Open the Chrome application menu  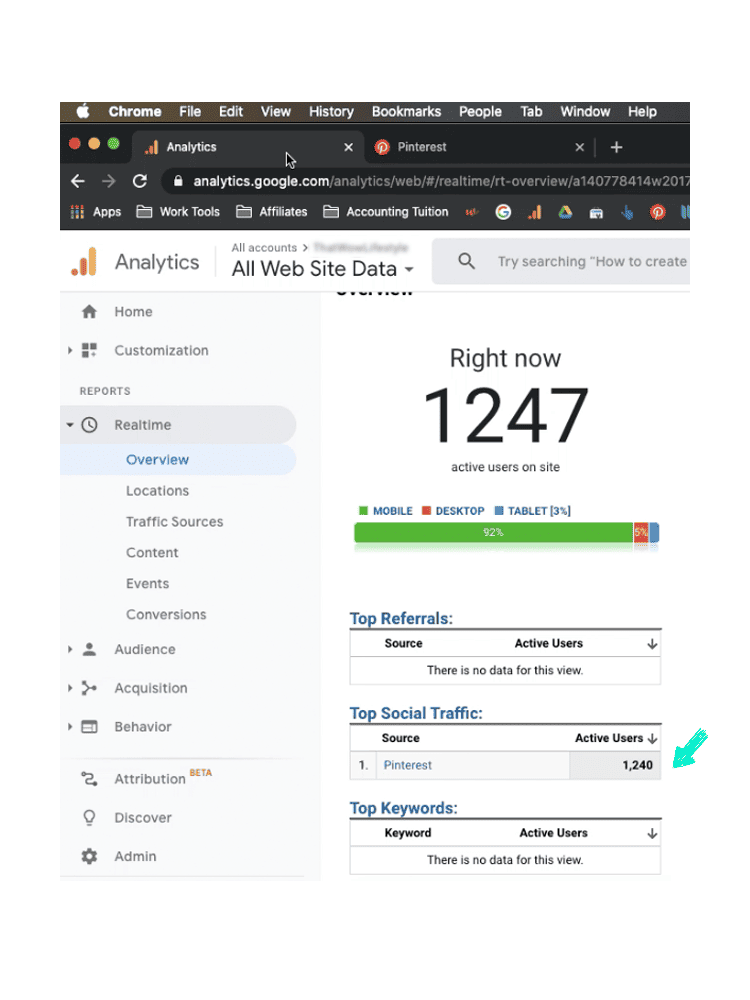pos(135,112)
